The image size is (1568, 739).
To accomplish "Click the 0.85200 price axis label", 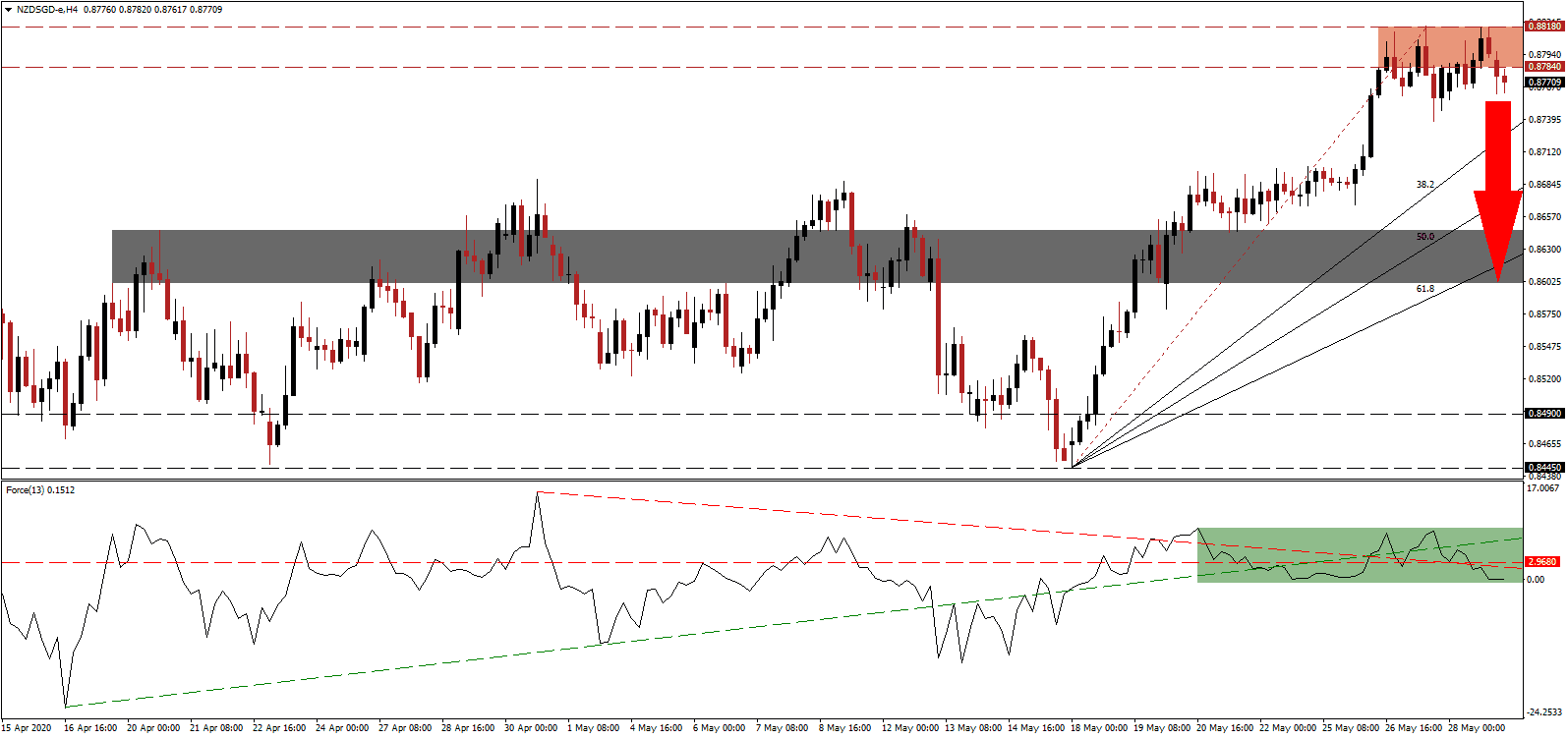I will pyautogui.click(x=1546, y=379).
